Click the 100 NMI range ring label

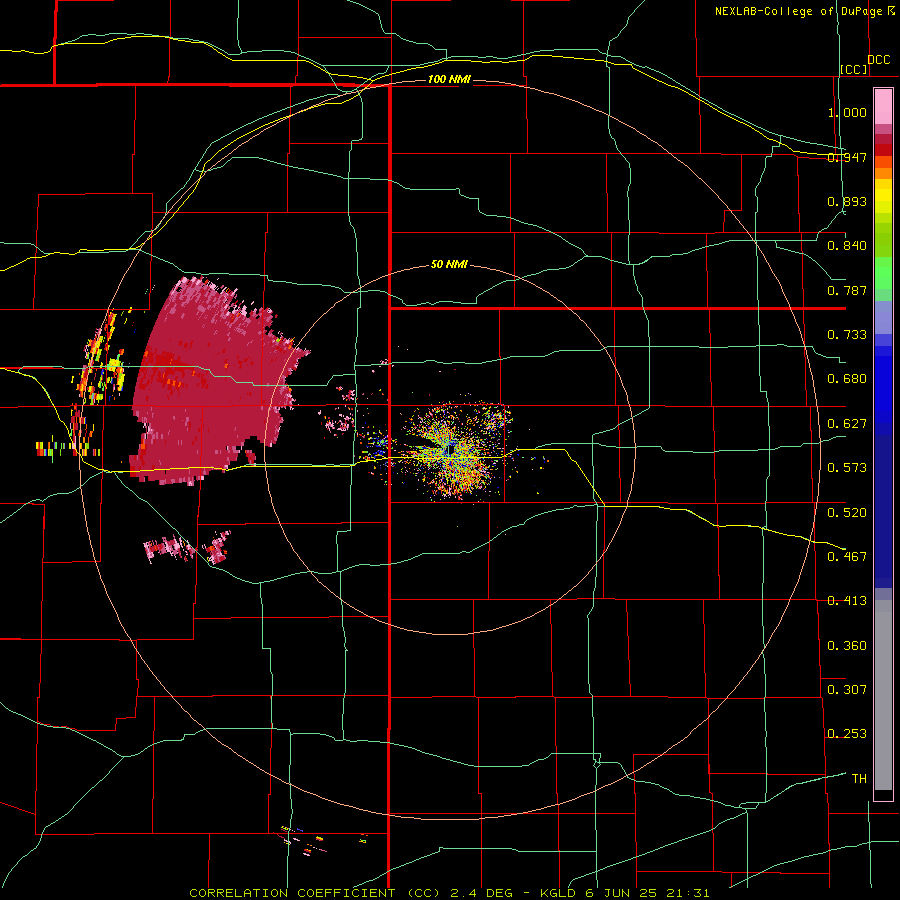(449, 79)
